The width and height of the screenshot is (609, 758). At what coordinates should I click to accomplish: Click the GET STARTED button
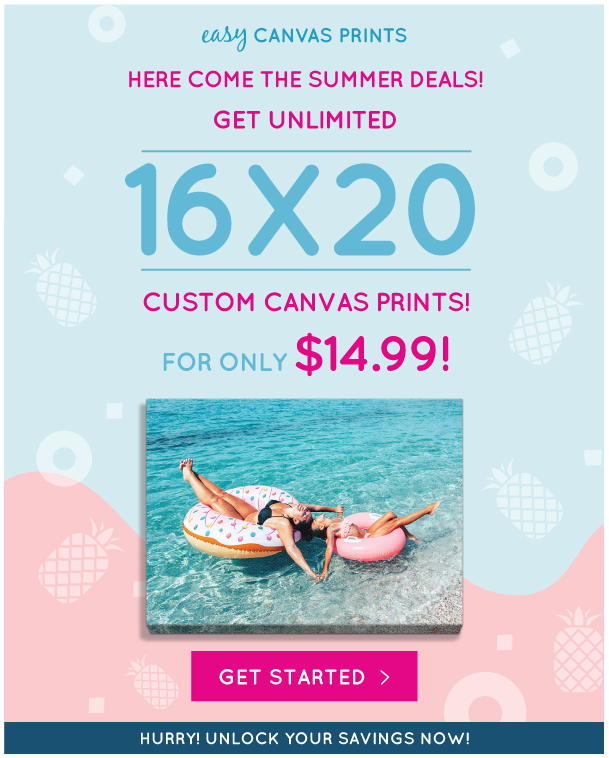pyautogui.click(x=304, y=676)
